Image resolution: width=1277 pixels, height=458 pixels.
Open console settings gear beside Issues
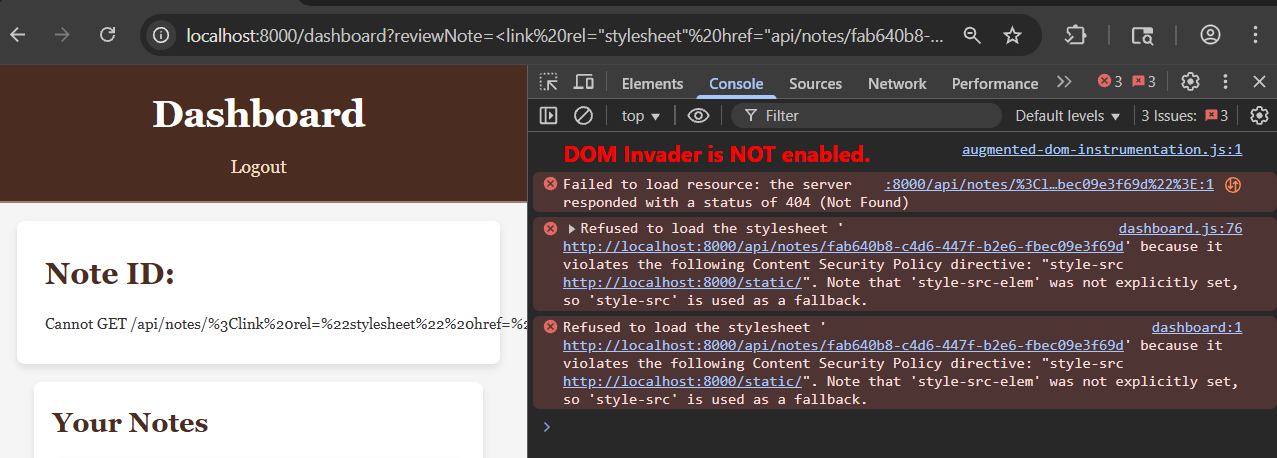[x=1259, y=116]
